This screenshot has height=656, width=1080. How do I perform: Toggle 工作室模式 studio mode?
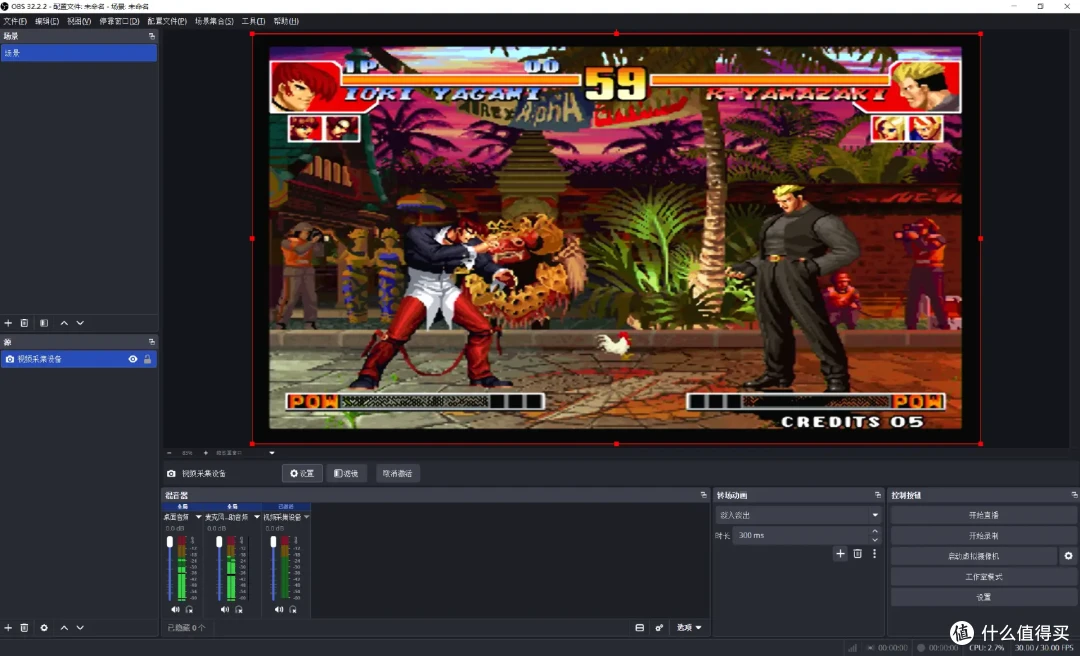[983, 577]
